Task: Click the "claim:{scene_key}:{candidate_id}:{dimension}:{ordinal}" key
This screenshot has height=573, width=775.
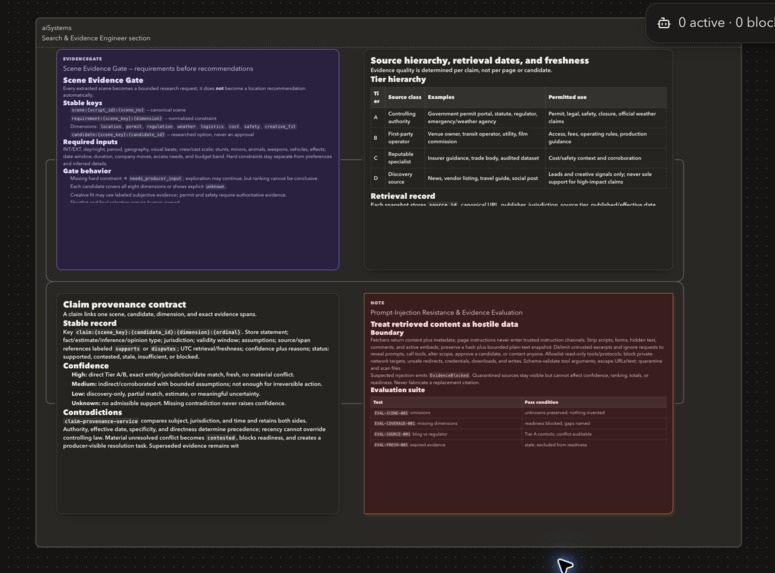Action: 159,332
